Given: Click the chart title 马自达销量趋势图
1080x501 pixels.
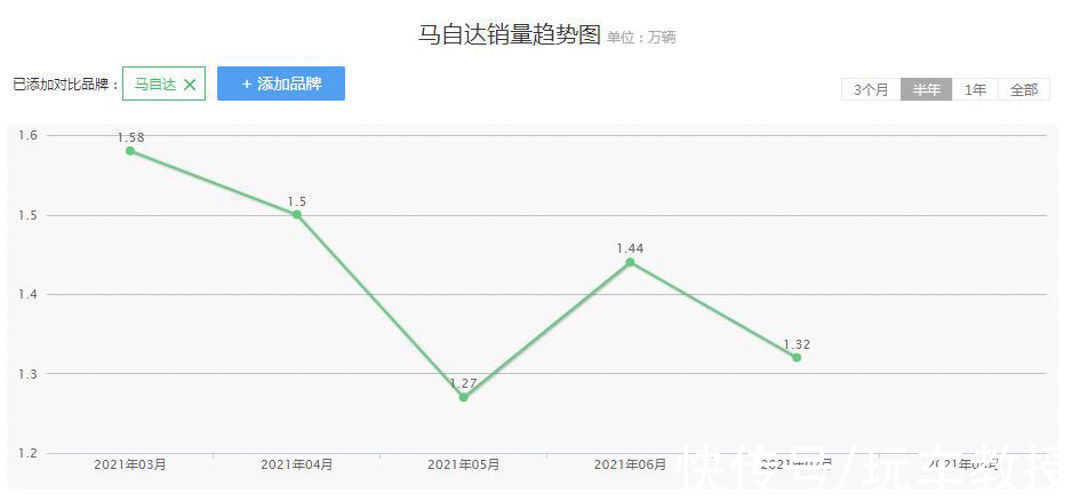Looking at the screenshot, I should click(510, 35).
